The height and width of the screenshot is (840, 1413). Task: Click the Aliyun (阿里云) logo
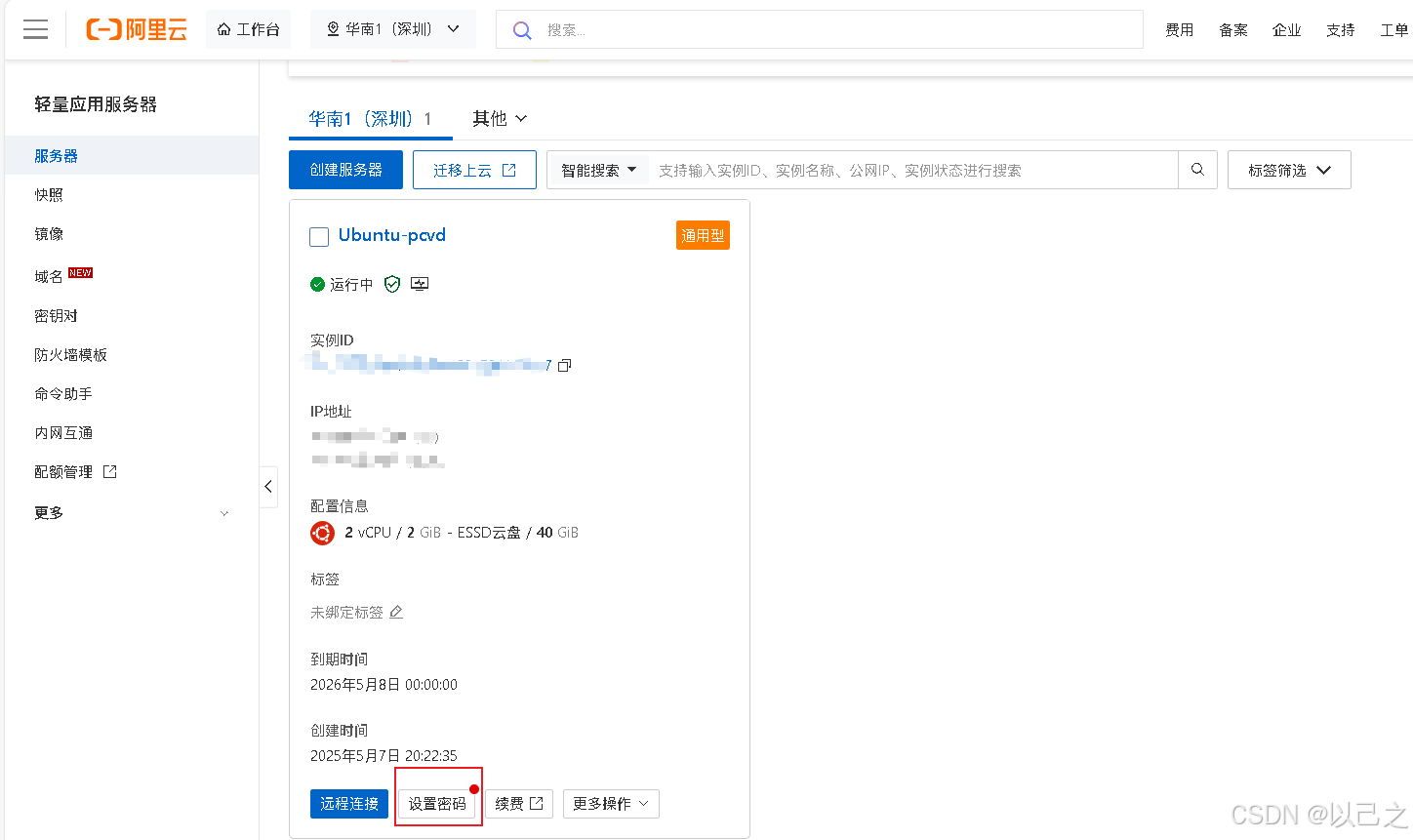click(x=137, y=29)
